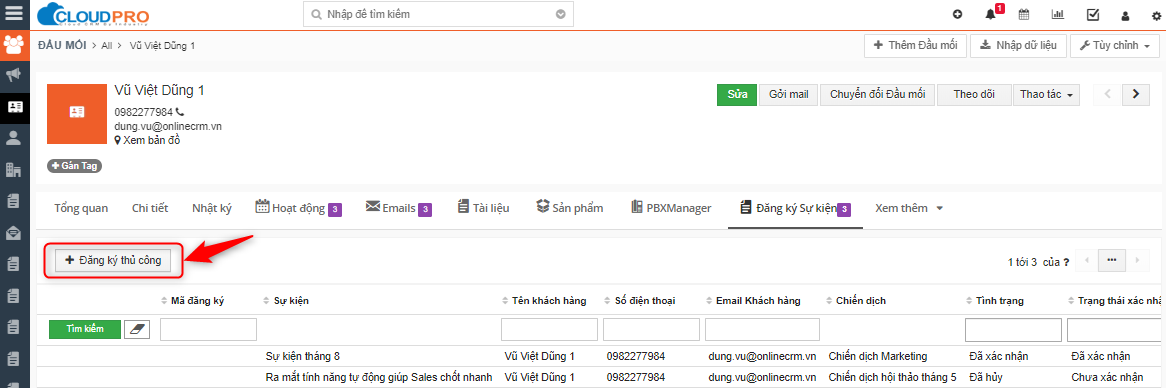Open the Tùy chỉnh dropdown

pos(1115,45)
